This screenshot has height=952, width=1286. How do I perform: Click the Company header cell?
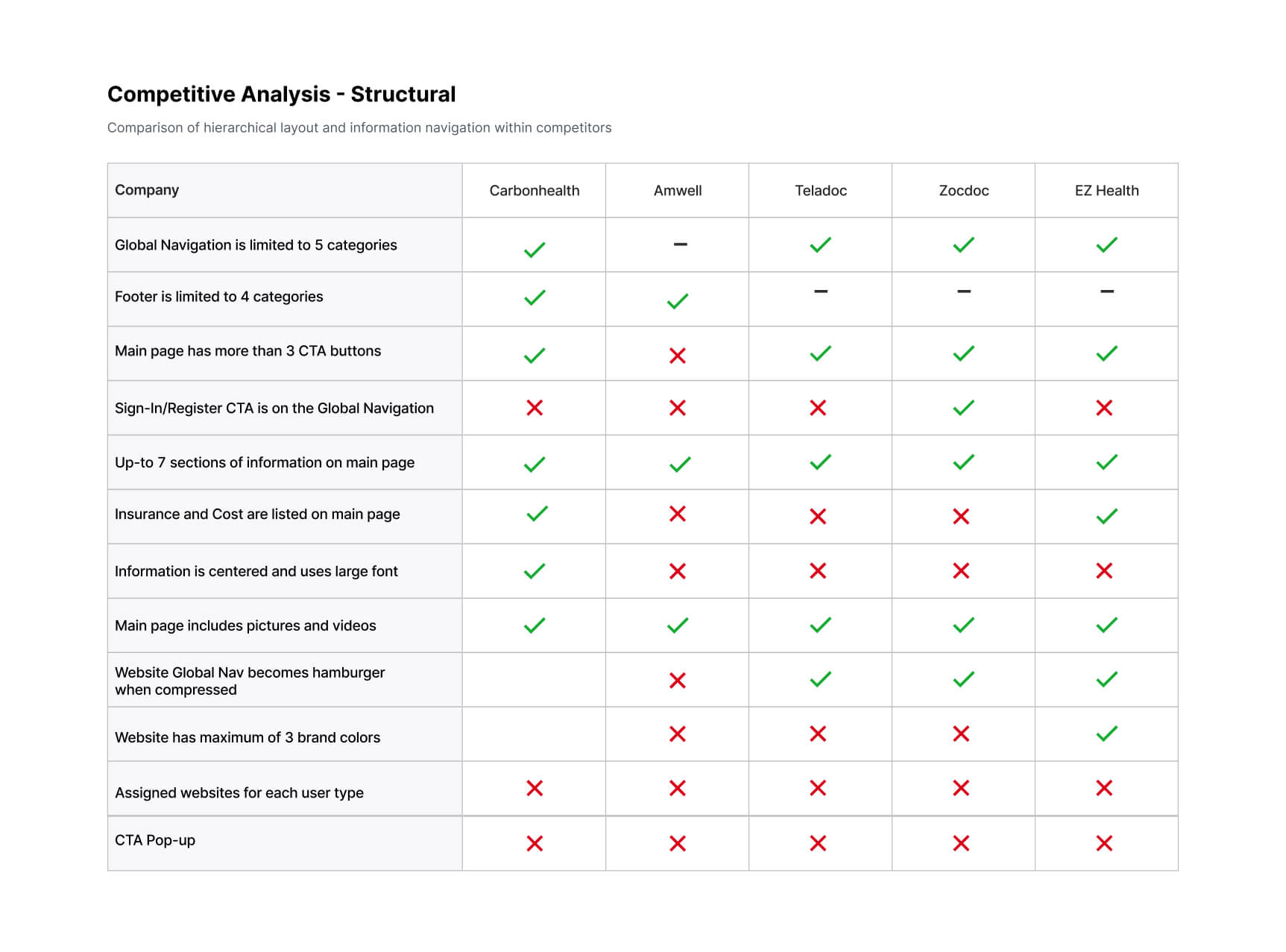(x=147, y=190)
